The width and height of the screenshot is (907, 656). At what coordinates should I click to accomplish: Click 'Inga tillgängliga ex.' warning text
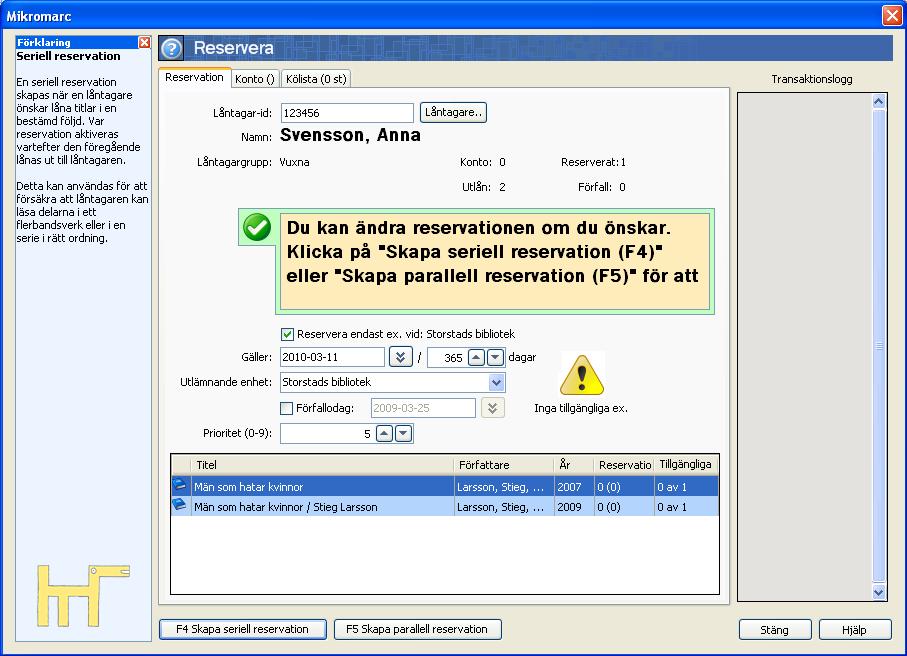tap(581, 408)
